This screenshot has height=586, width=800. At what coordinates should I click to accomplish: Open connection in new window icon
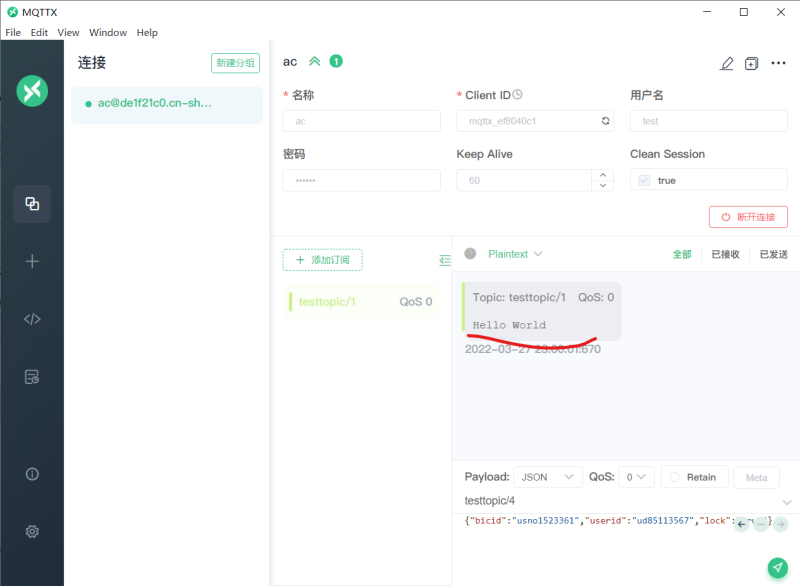click(x=752, y=63)
